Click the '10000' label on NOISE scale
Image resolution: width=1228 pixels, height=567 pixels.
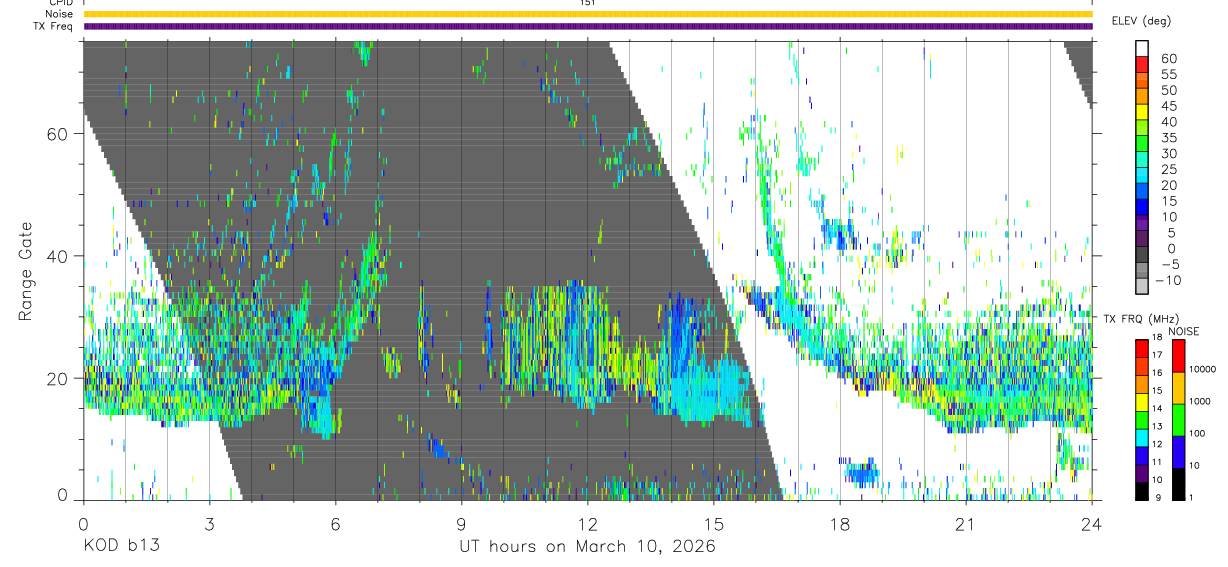coord(1202,369)
